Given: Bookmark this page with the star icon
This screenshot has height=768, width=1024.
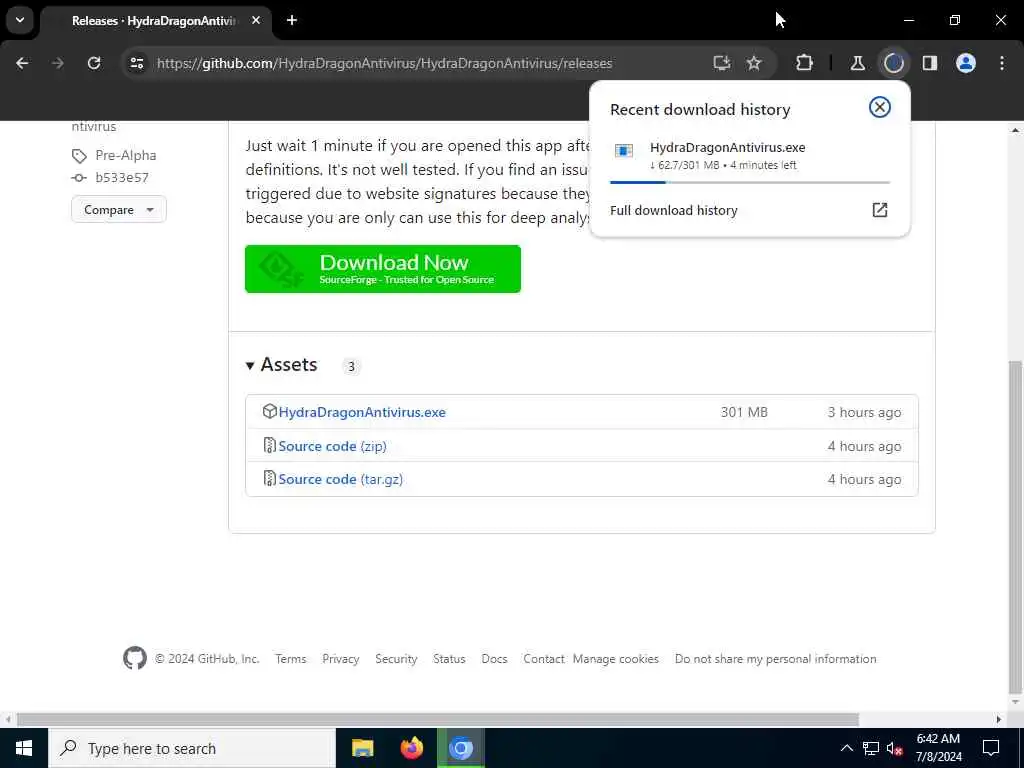Looking at the screenshot, I should pyautogui.click(x=754, y=63).
